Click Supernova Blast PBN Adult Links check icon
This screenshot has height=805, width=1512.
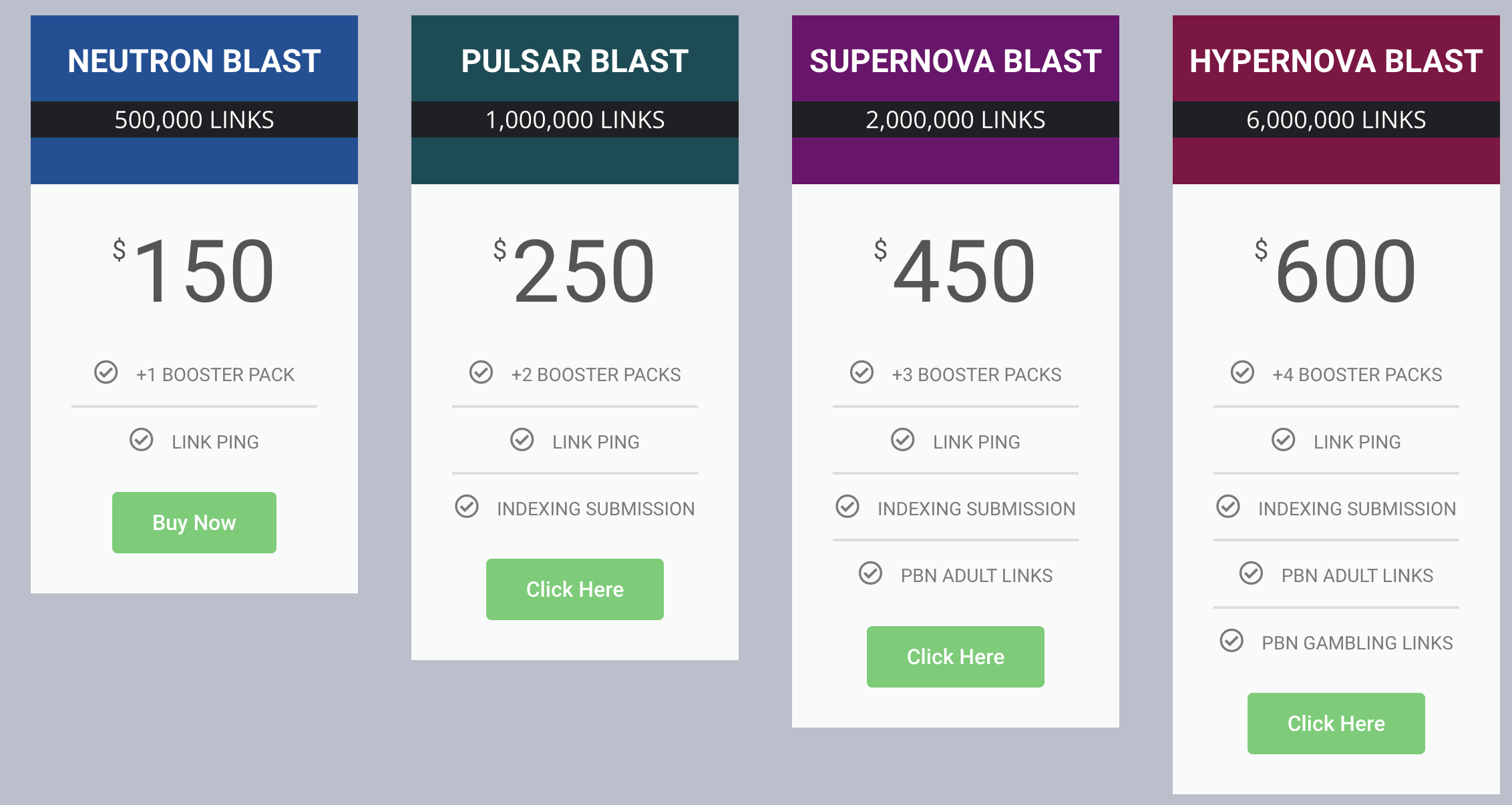870,573
